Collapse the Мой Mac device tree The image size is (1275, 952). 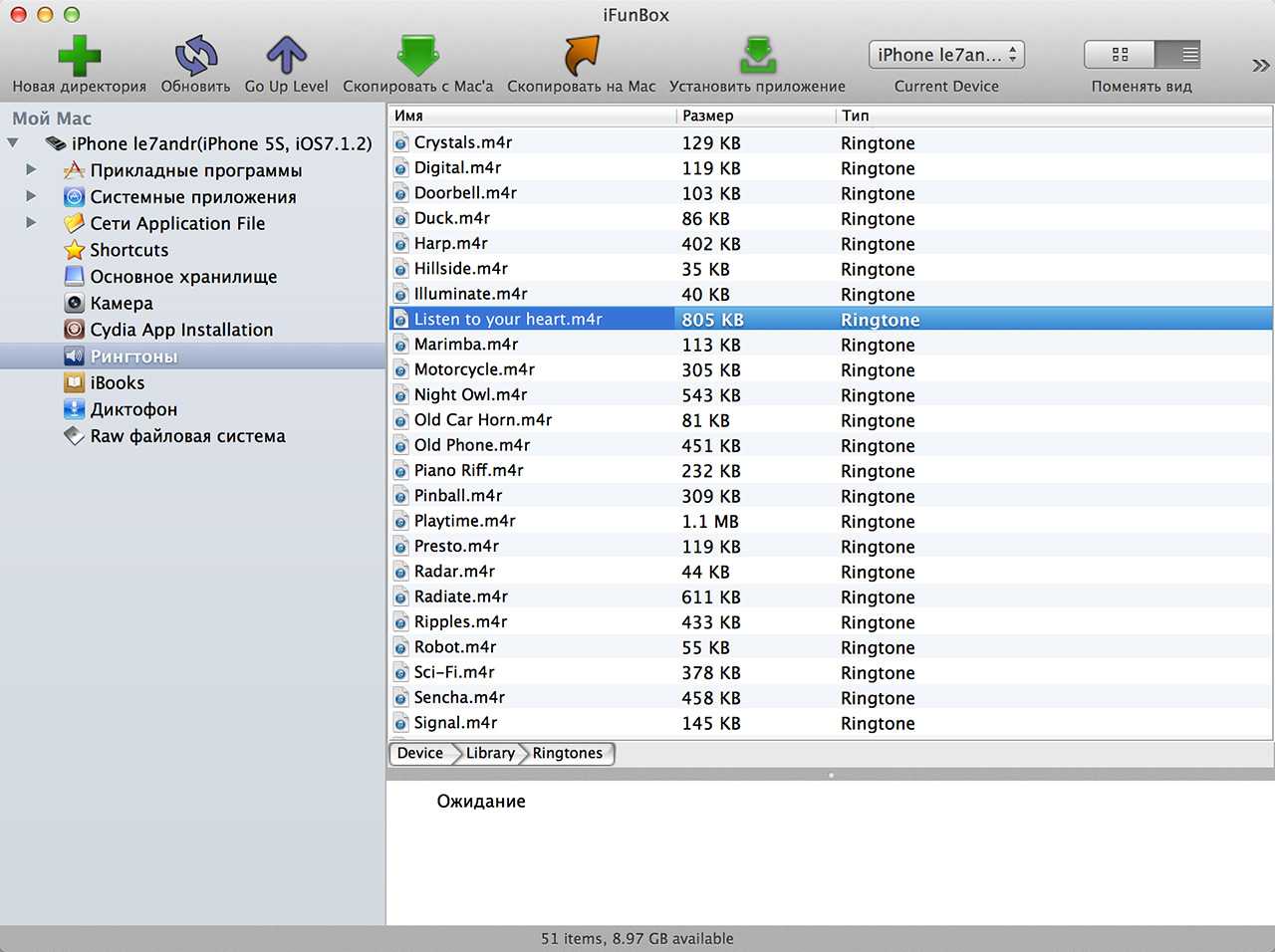[13, 143]
